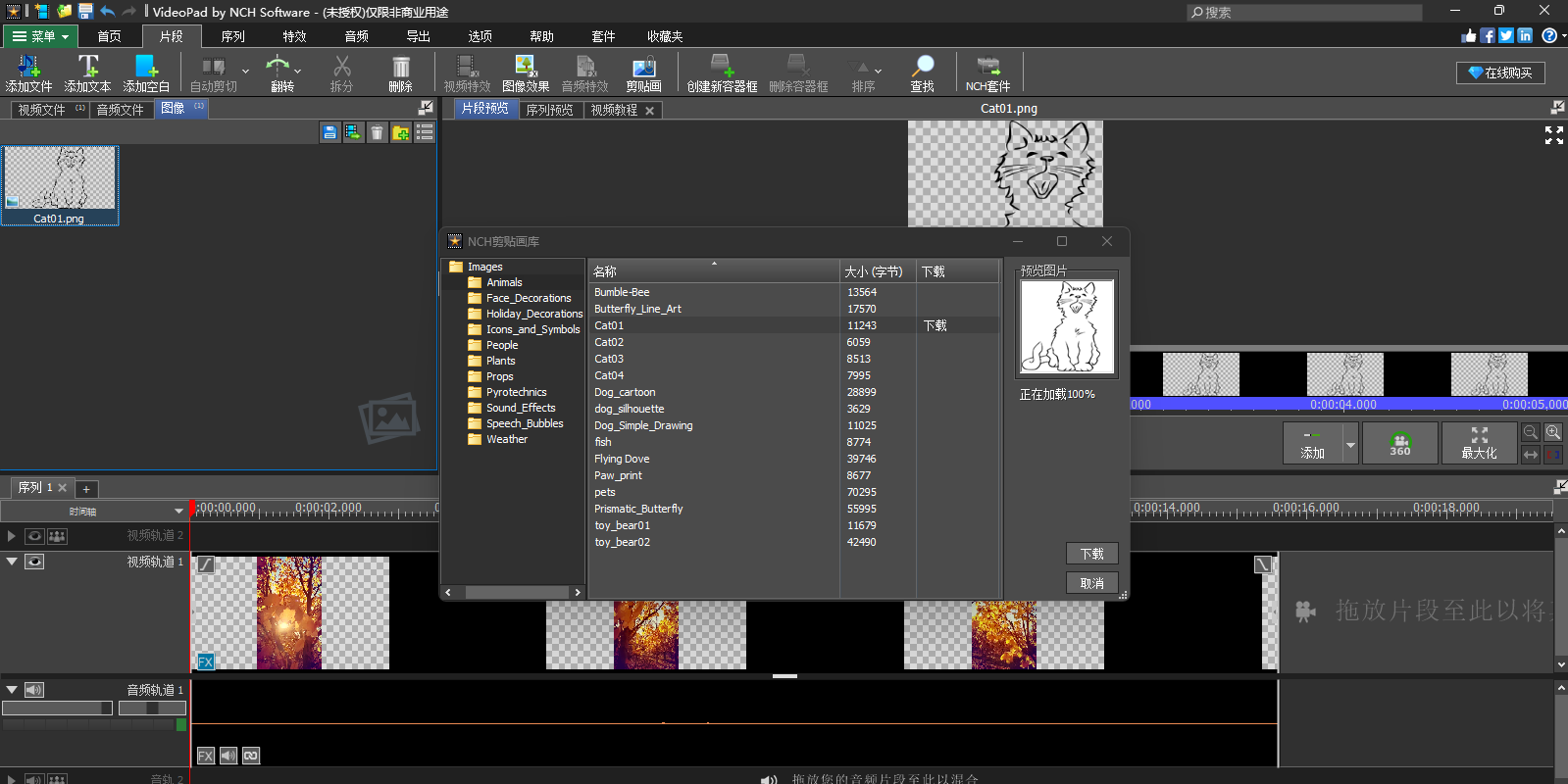Screen dimensions: 1568x784
Task: Click the zoom-in magnifier by the preview
Action: coord(1553,432)
